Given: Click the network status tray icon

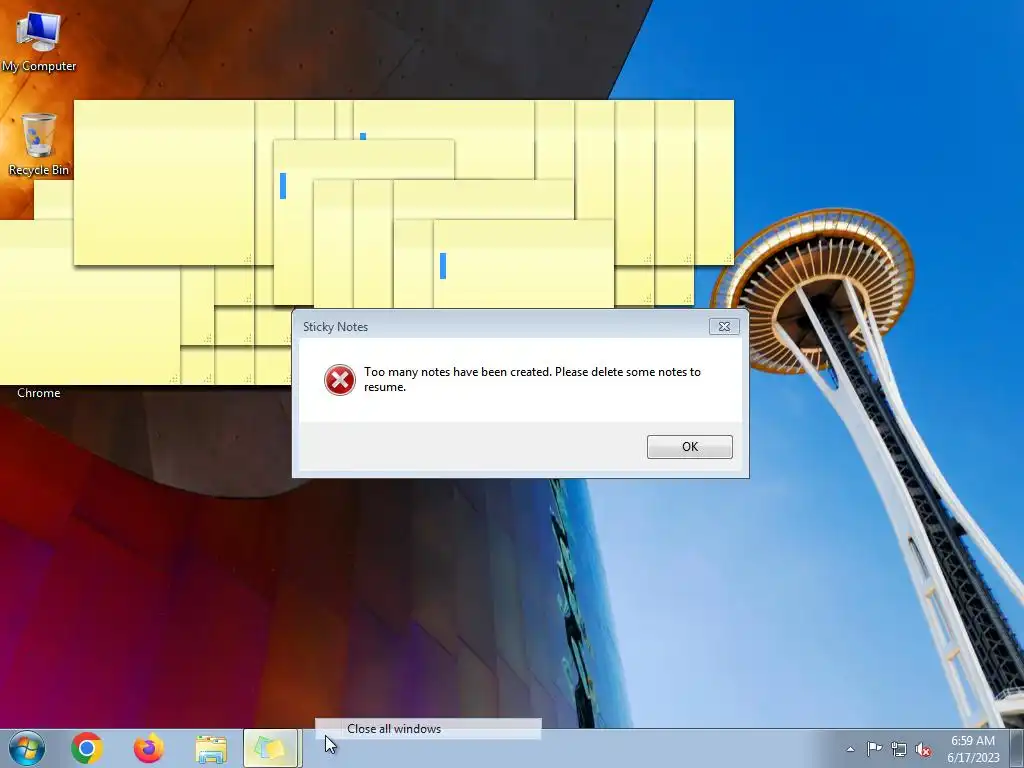Looking at the screenshot, I should coord(899,749).
